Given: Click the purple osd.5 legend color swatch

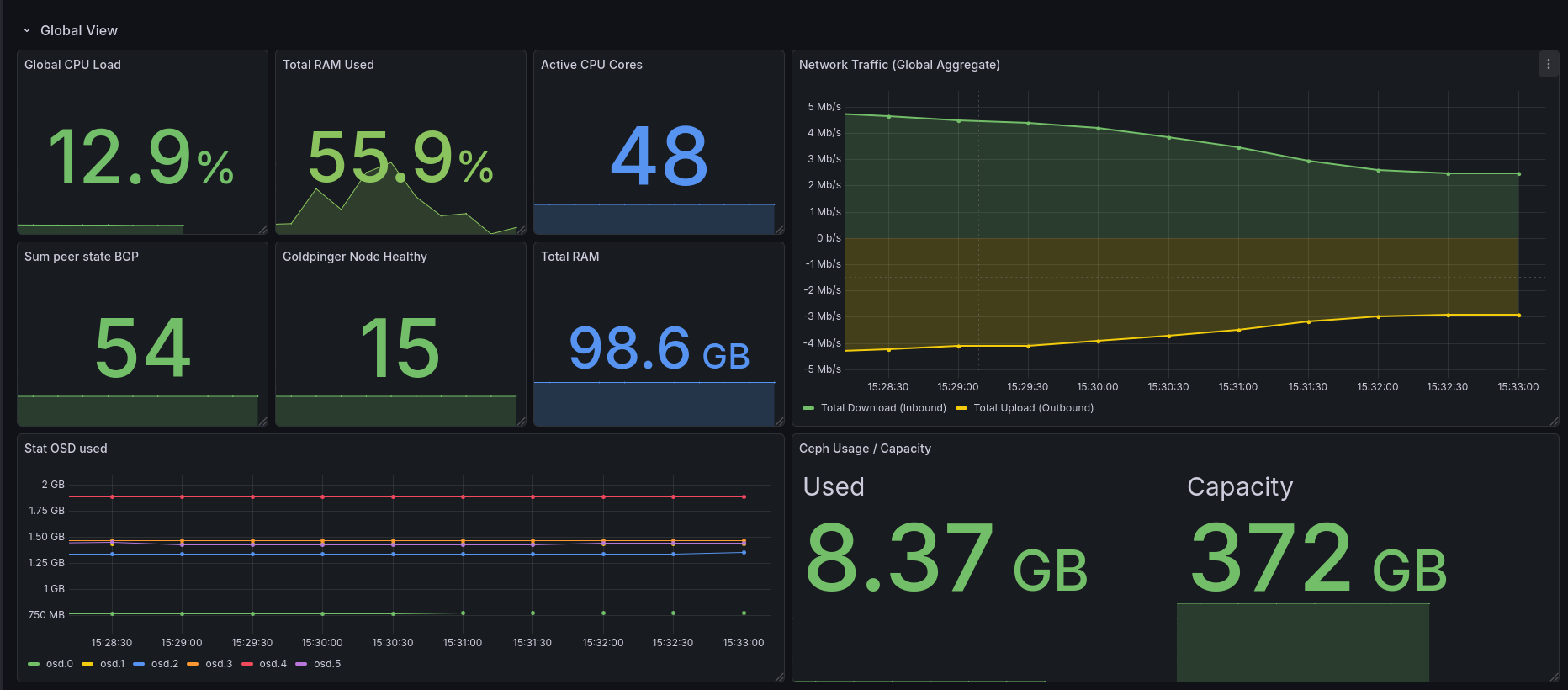Looking at the screenshot, I should 301,664.
